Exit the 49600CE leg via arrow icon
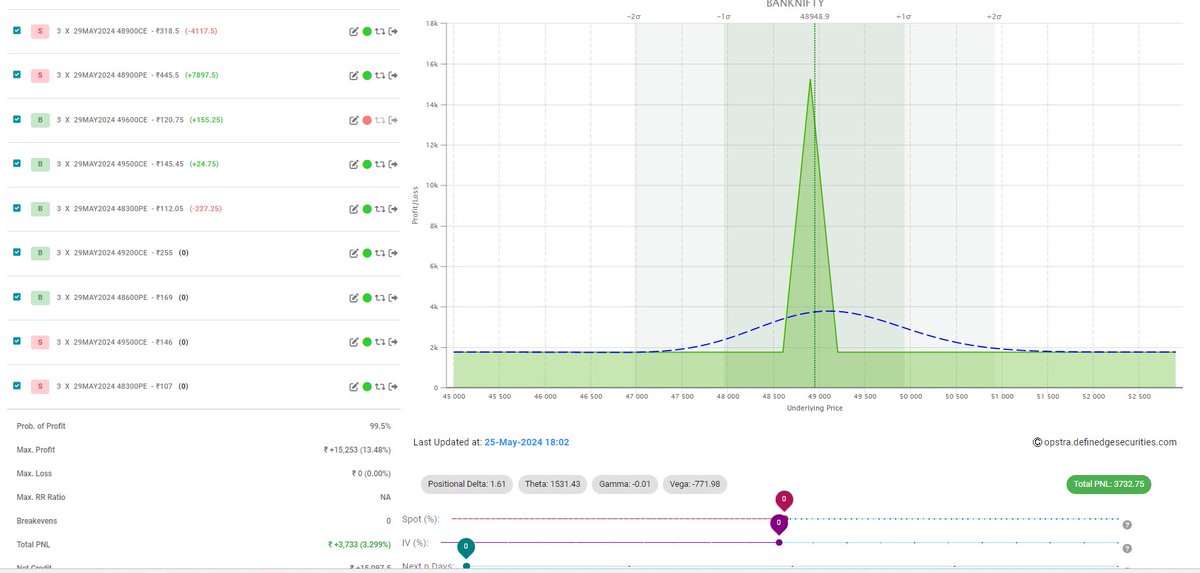 (393, 120)
